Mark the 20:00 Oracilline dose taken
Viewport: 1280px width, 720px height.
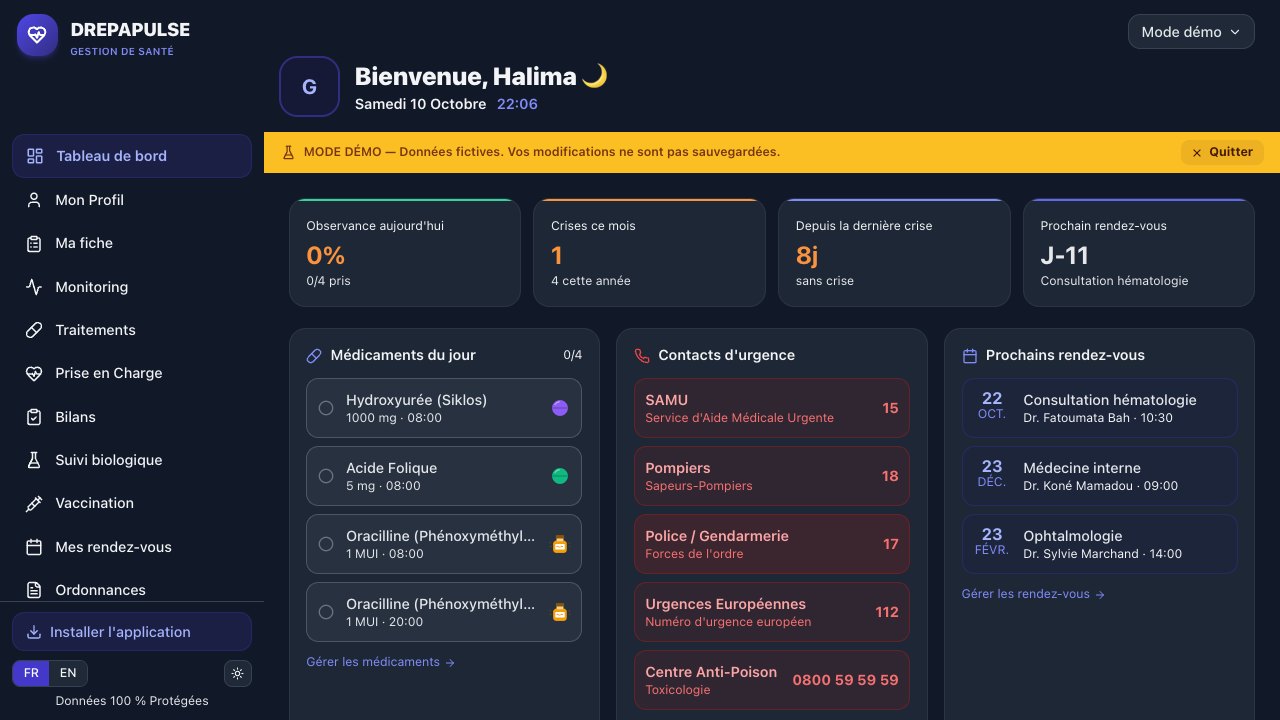(325, 612)
